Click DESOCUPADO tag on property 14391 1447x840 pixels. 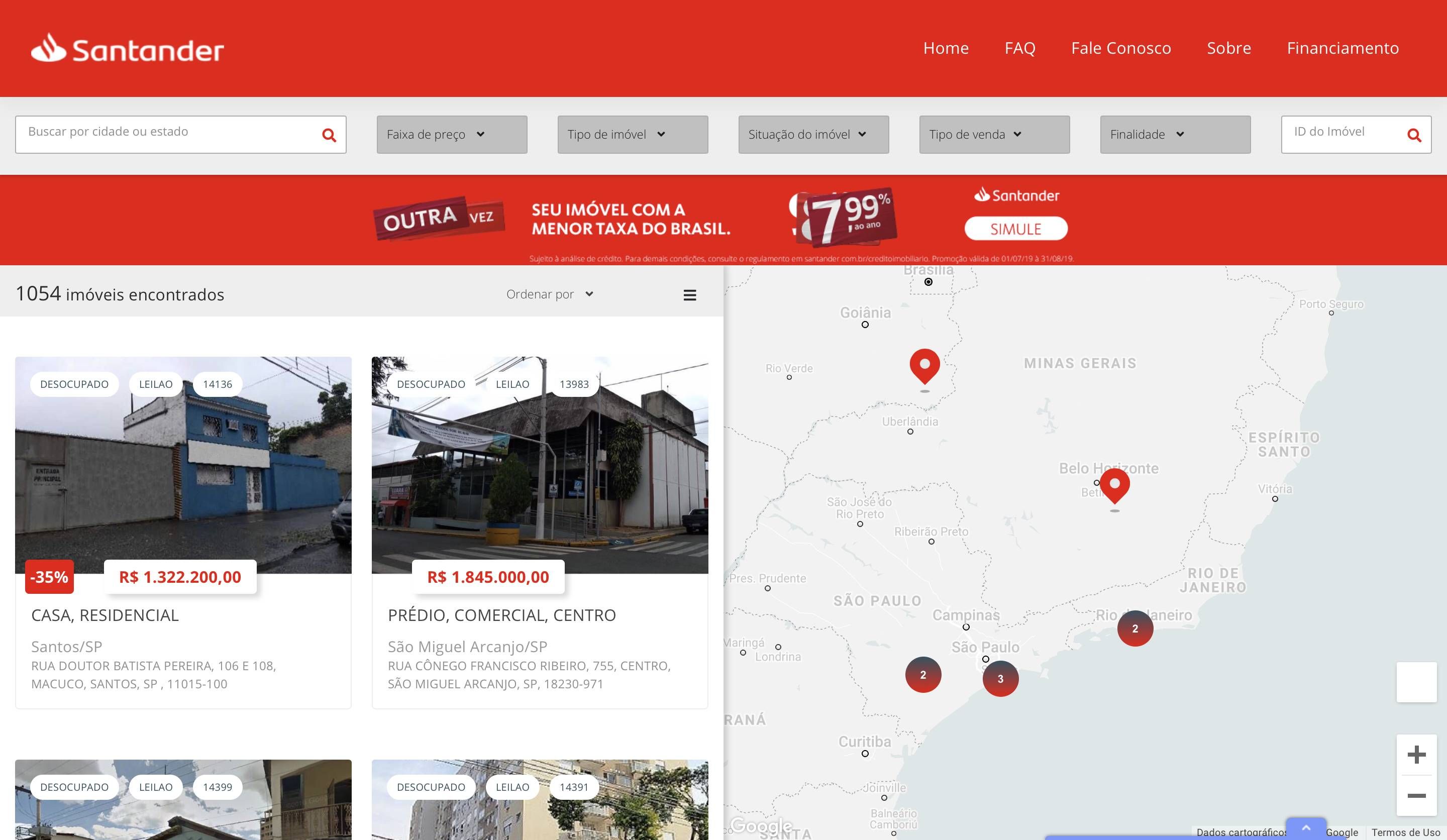coord(431,787)
